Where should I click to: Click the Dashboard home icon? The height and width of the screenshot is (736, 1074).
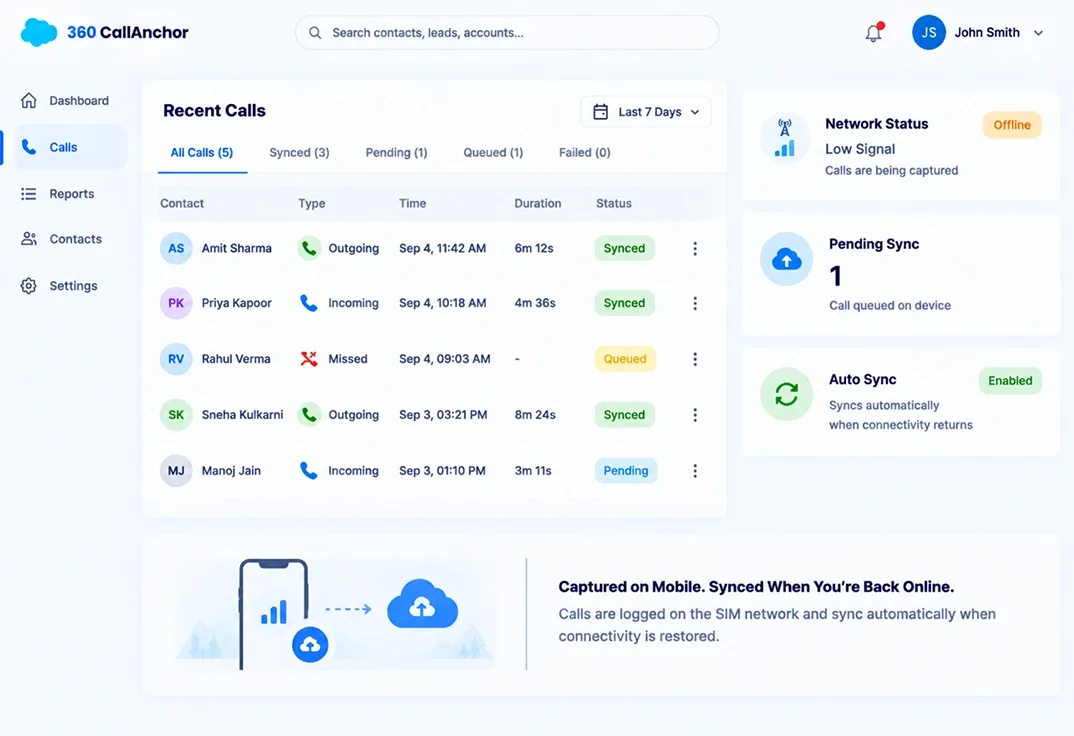click(29, 101)
